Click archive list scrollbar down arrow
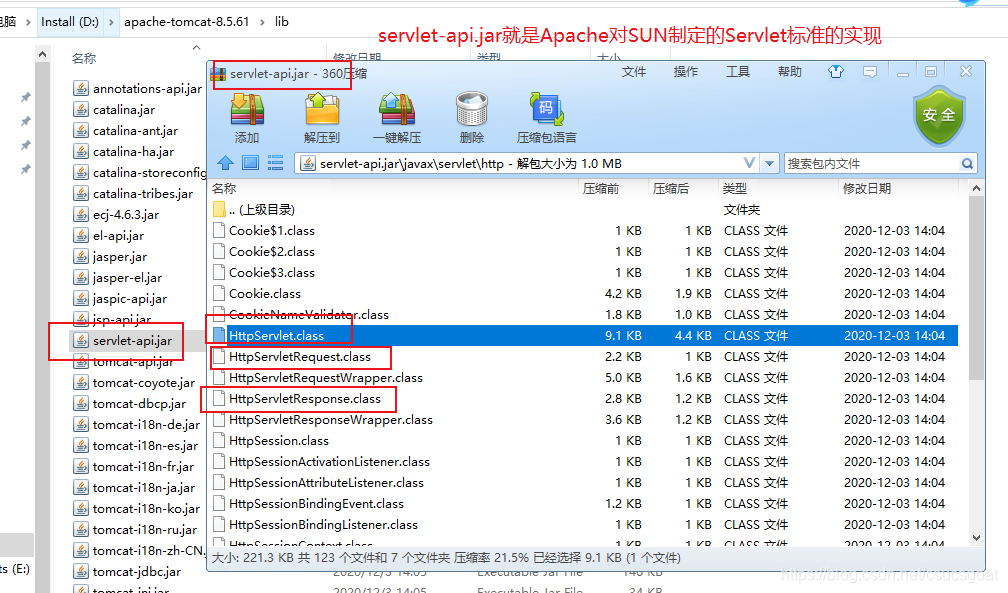1008x593 pixels. 976,538
